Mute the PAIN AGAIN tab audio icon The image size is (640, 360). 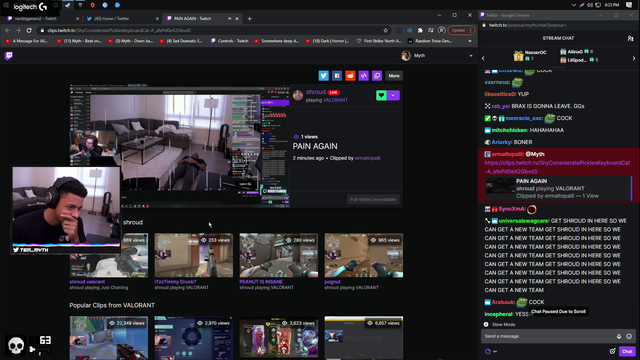pyautogui.click(x=229, y=19)
